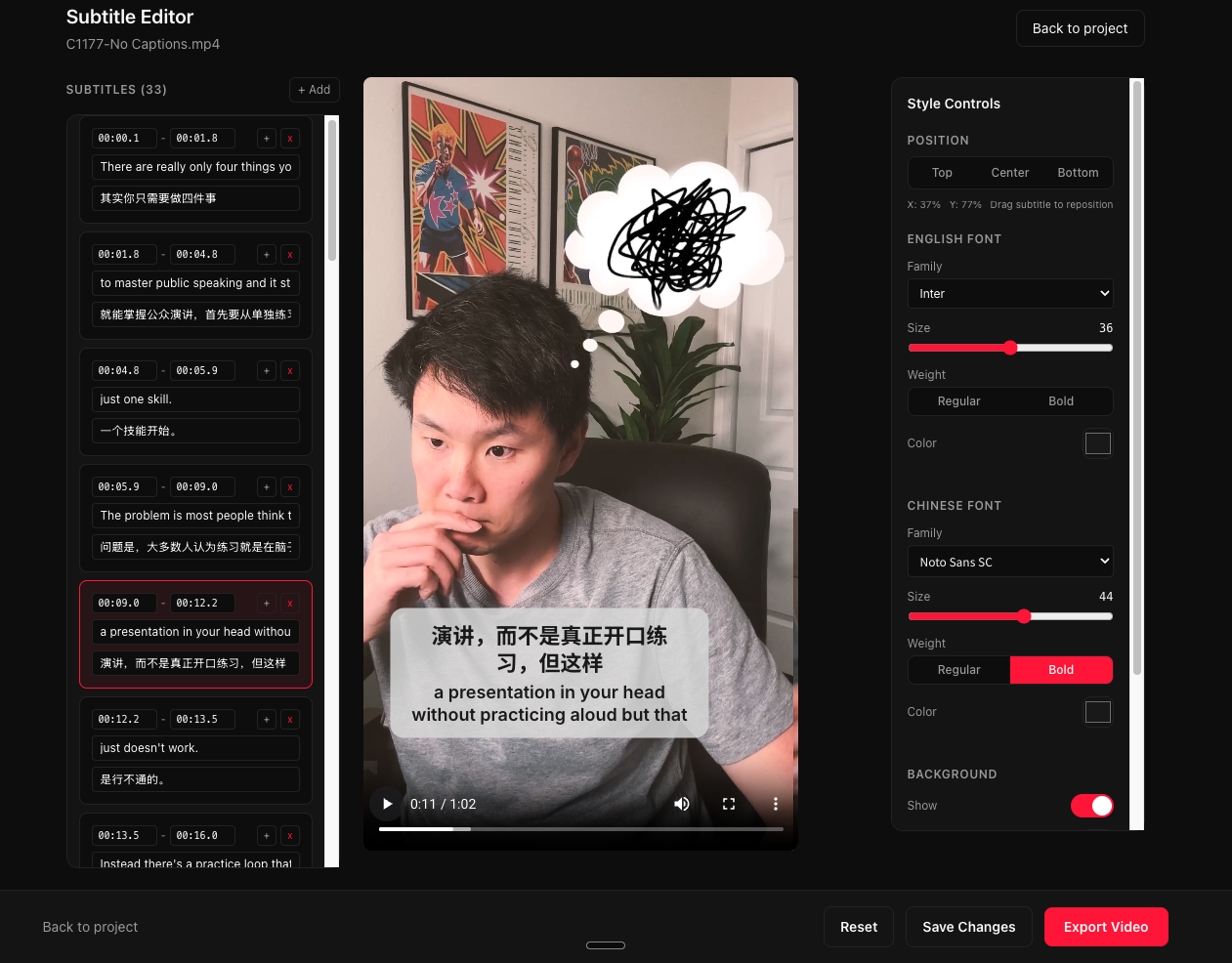This screenshot has height=963, width=1232.
Task: Toggle the Background Show switch
Action: coord(1091,806)
